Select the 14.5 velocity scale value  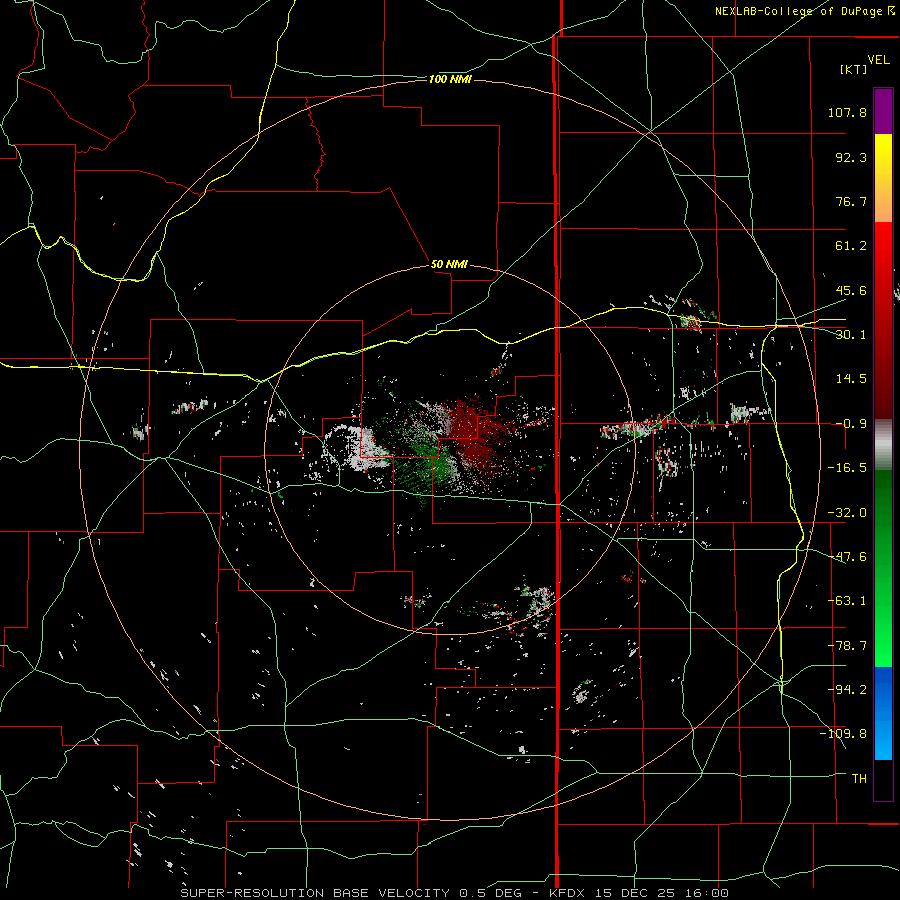click(851, 379)
